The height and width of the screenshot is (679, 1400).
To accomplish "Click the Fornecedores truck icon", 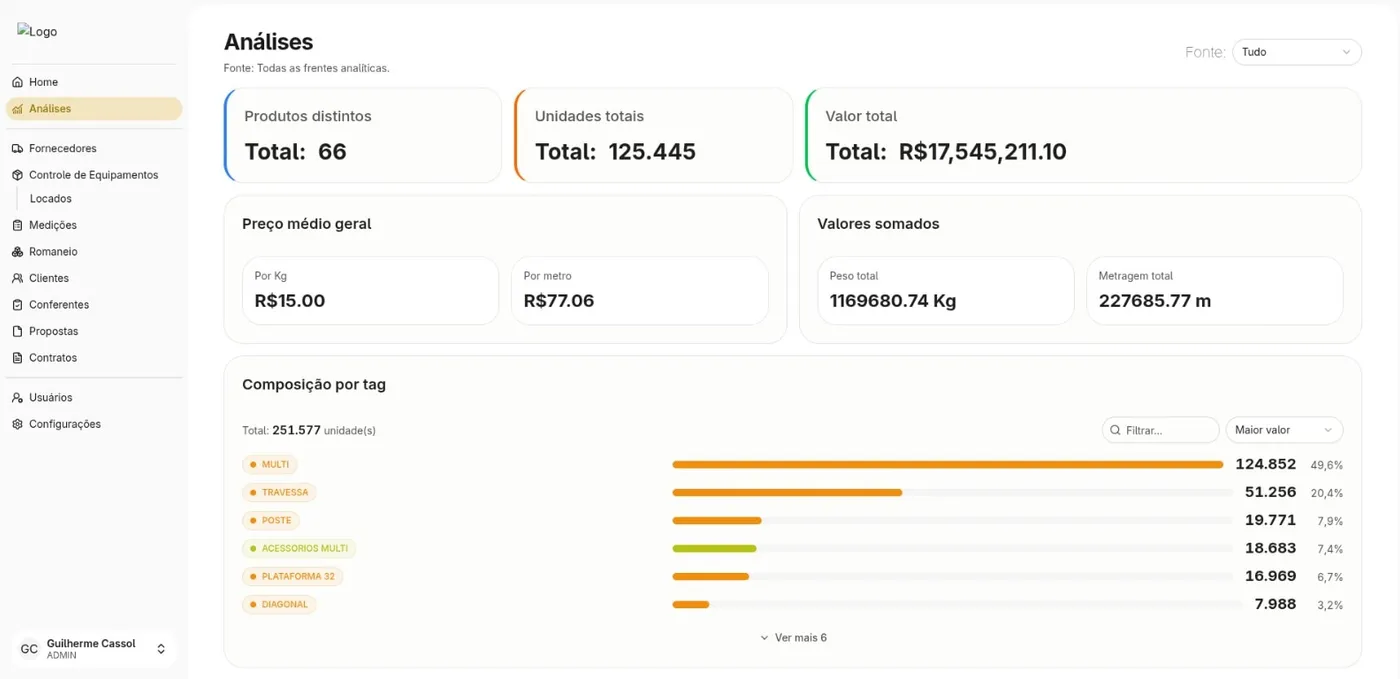I will tap(17, 148).
